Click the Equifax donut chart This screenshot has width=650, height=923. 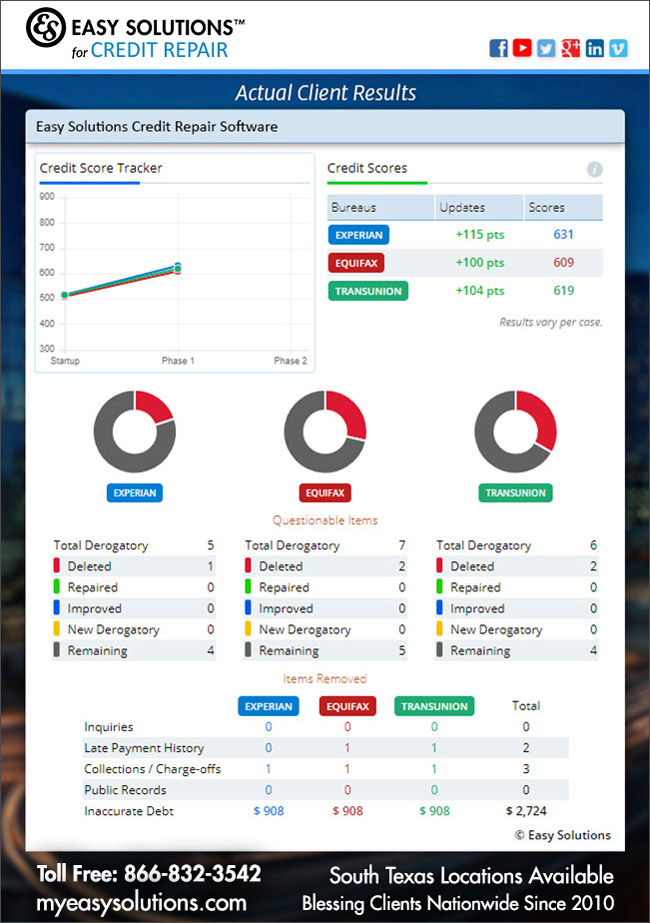pyautogui.click(x=325, y=431)
